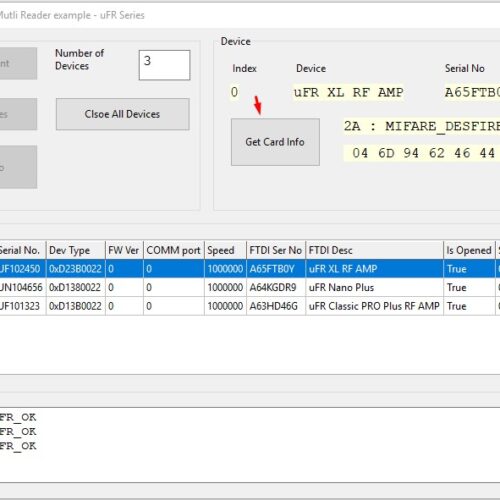Screen dimensions: 500x500
Task: Click the cell 0xD1380022
Action: 75,287
